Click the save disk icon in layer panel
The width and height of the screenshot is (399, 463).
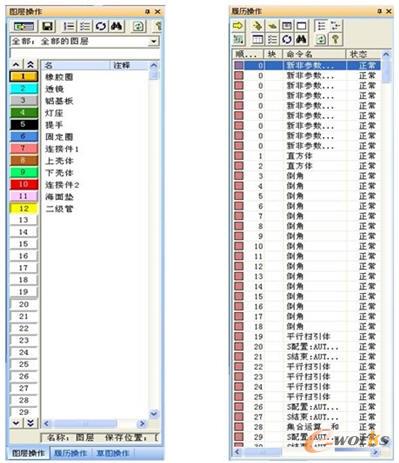[47, 26]
